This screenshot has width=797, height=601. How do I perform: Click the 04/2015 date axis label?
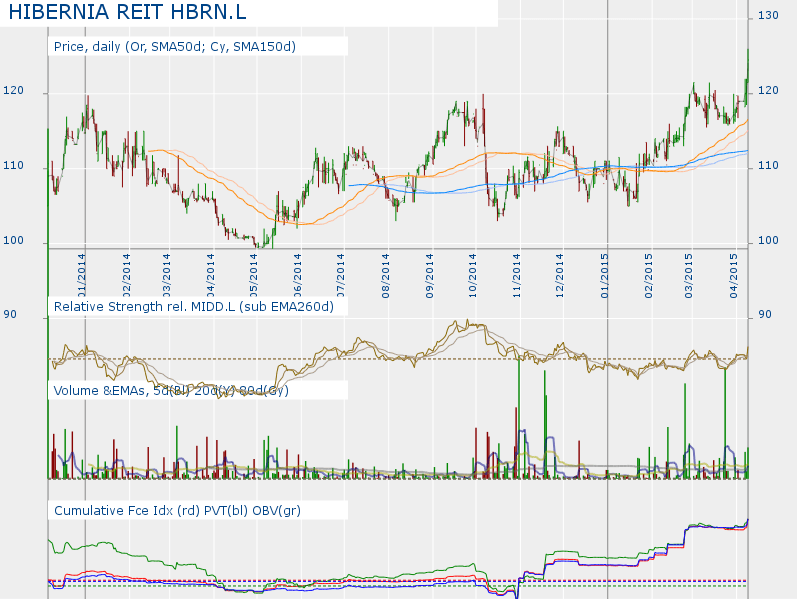coord(733,276)
